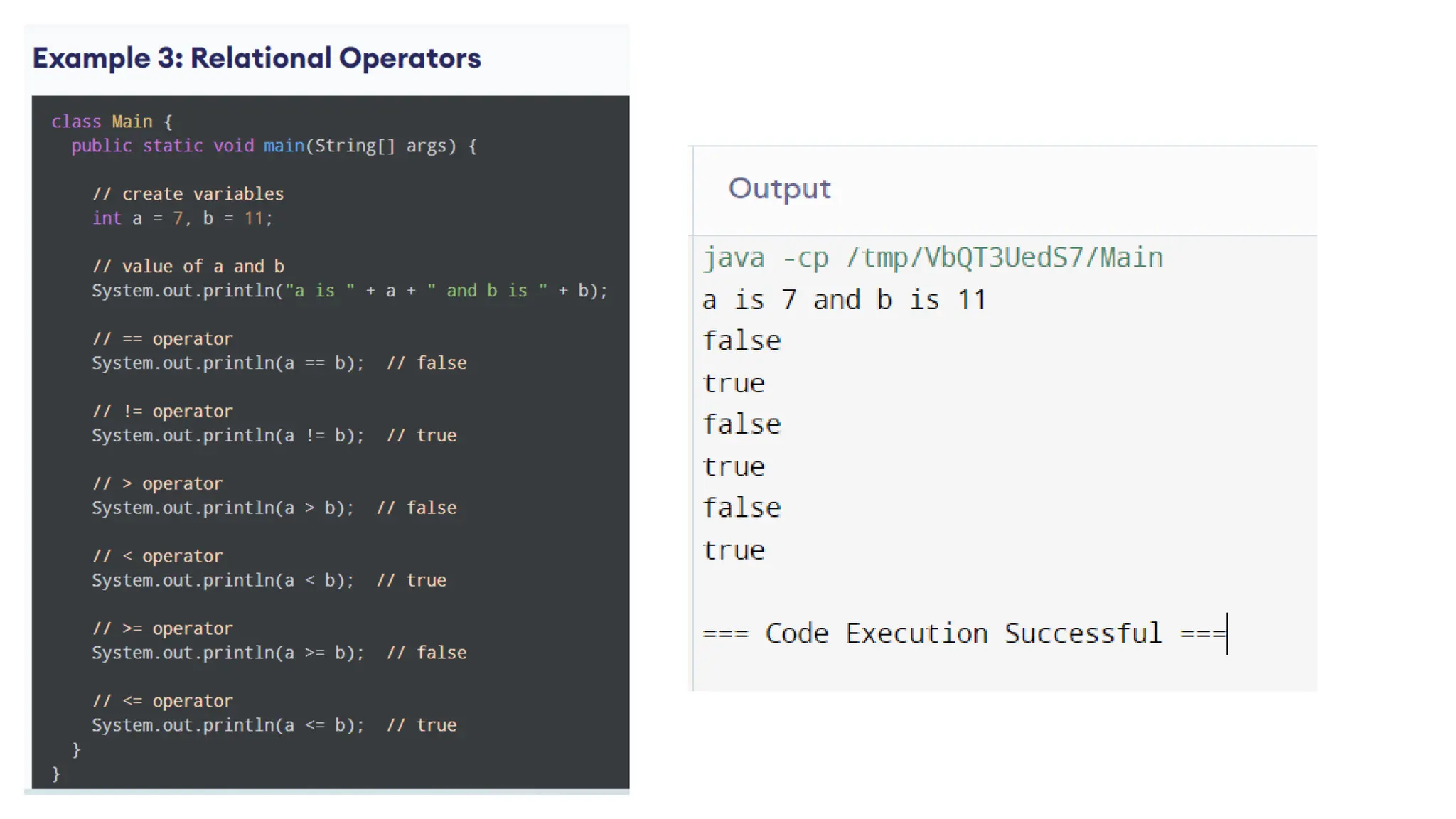The width and height of the screenshot is (1456, 819).
Task: Click the println(a != b) code line
Action: tap(227, 436)
